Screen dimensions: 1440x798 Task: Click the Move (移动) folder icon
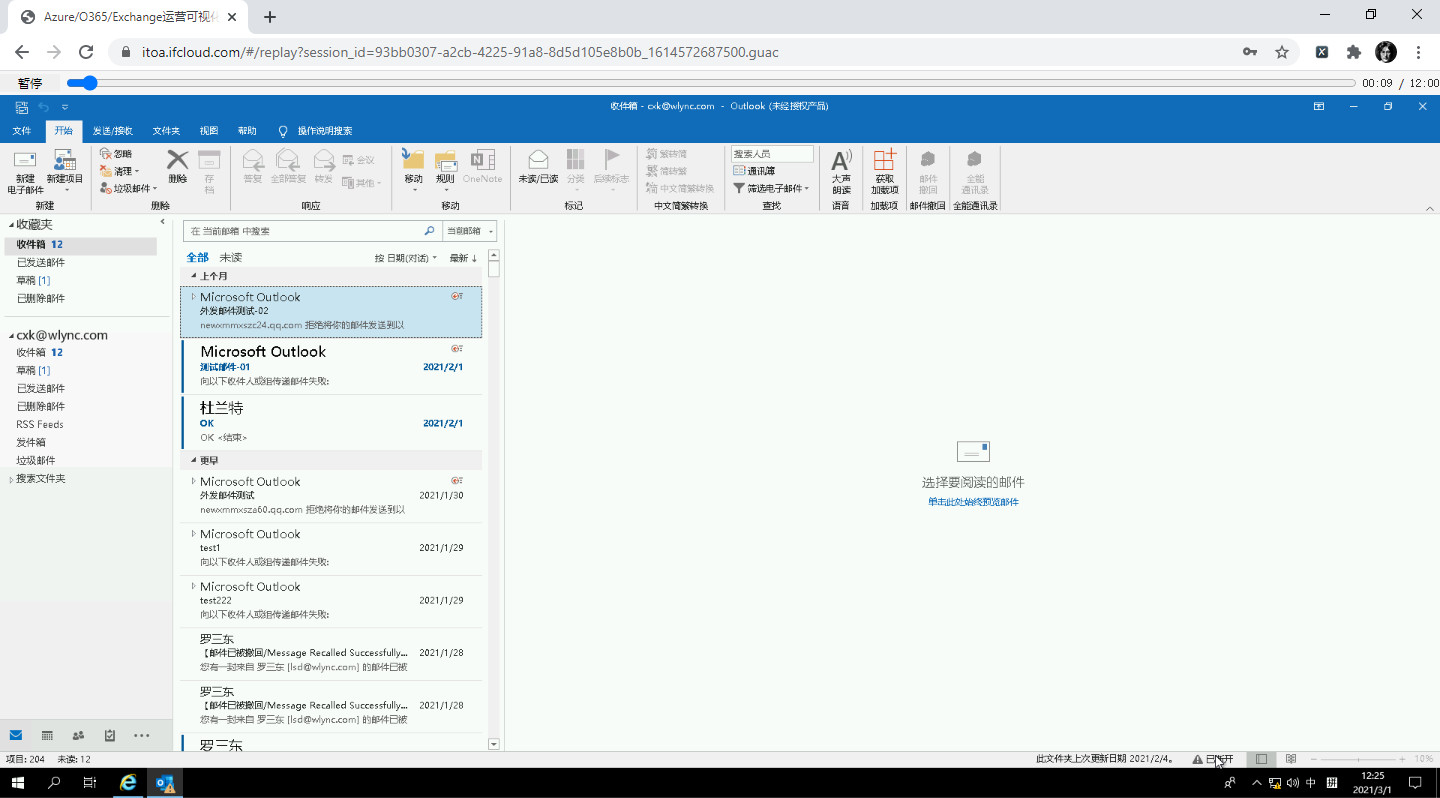coord(413,159)
